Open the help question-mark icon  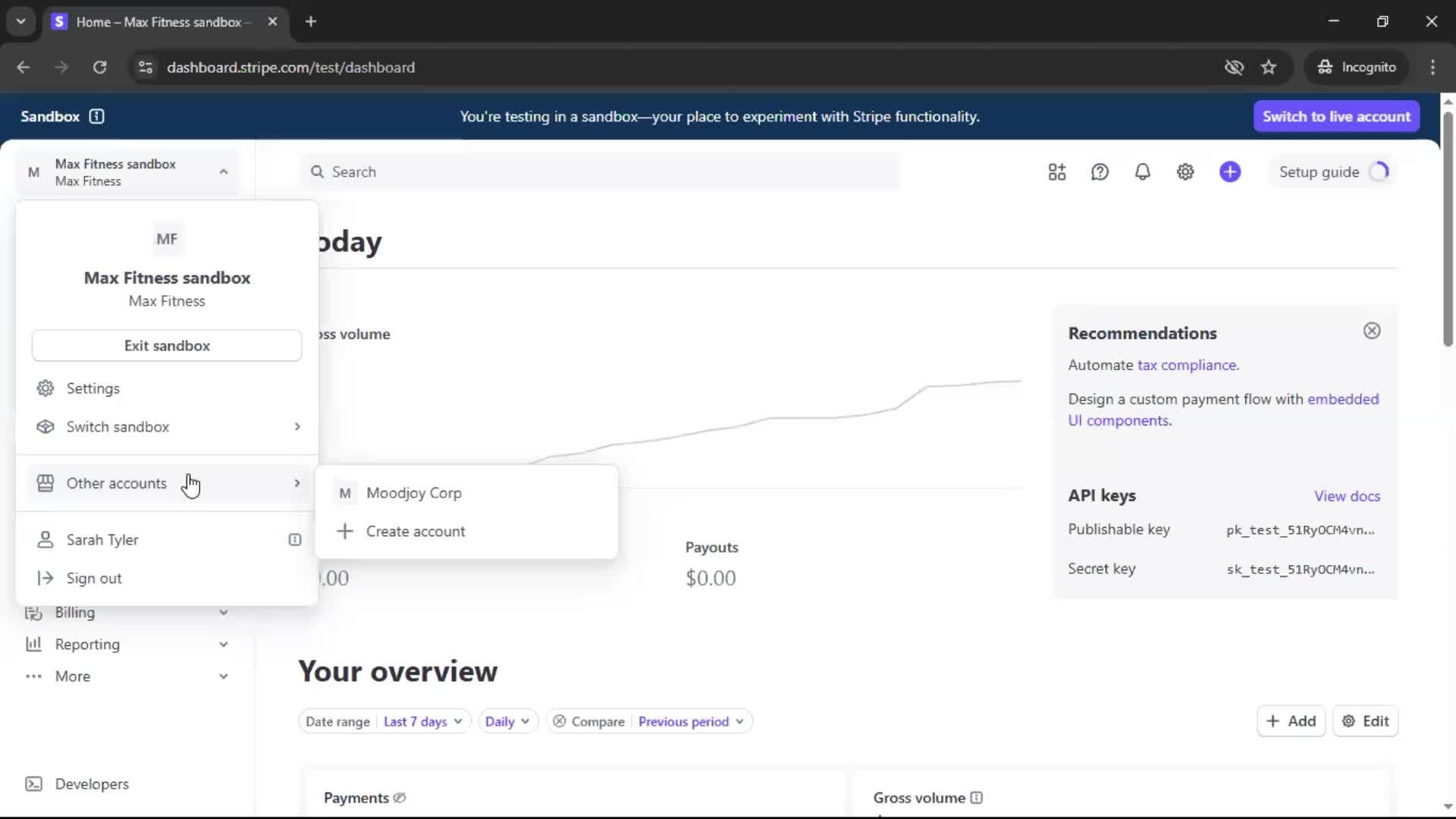[x=1100, y=172]
